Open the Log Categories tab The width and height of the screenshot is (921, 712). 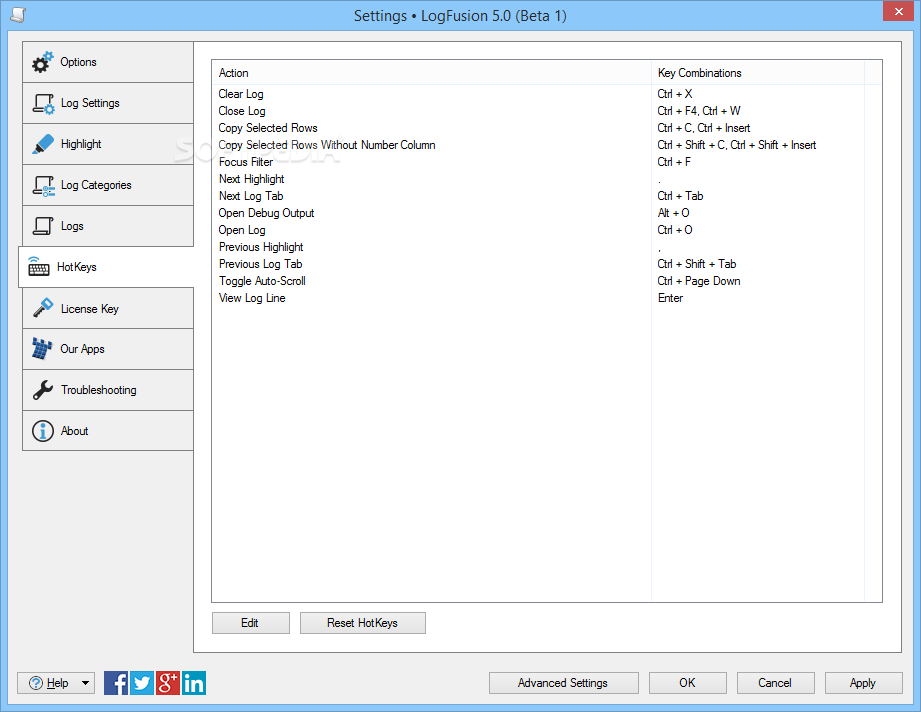[x=108, y=186]
